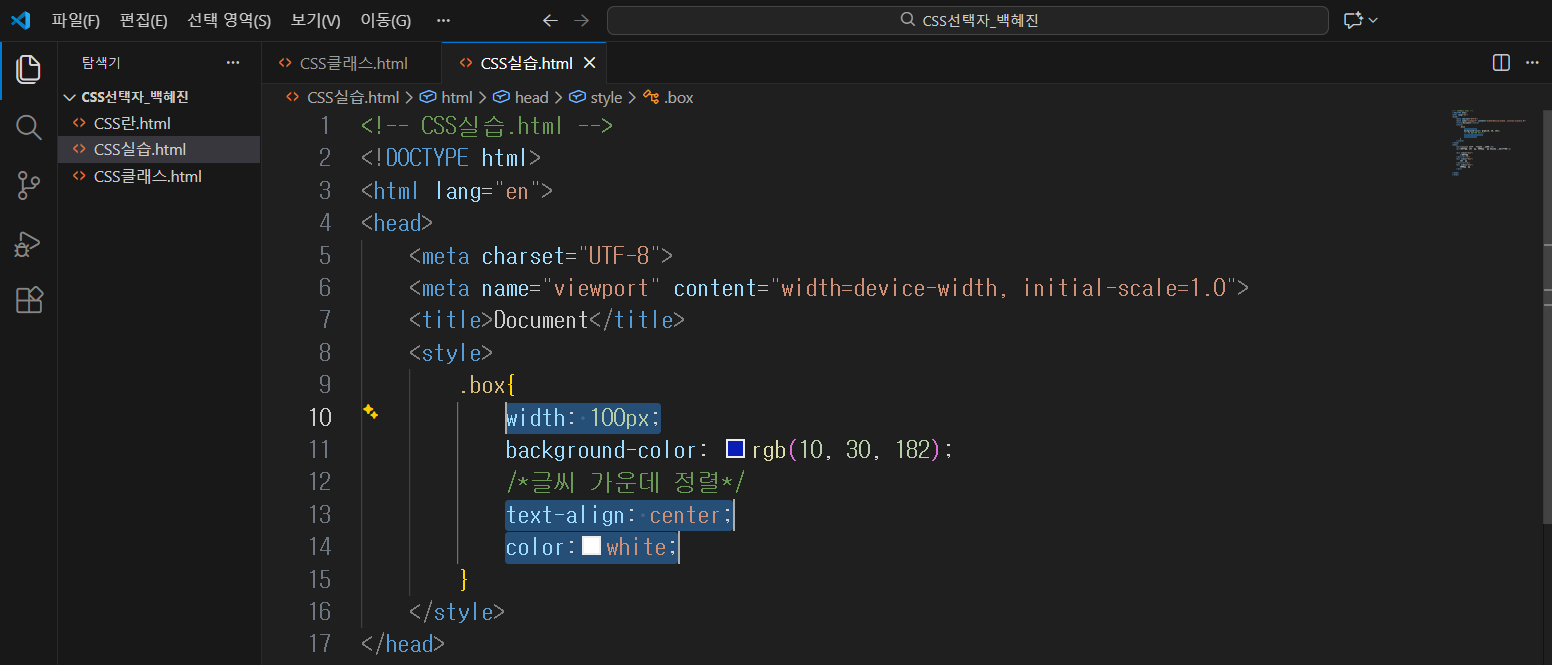Viewport: 1552px width, 665px height.
Task: Switch to the CSS클래스.html tab
Action: click(351, 63)
